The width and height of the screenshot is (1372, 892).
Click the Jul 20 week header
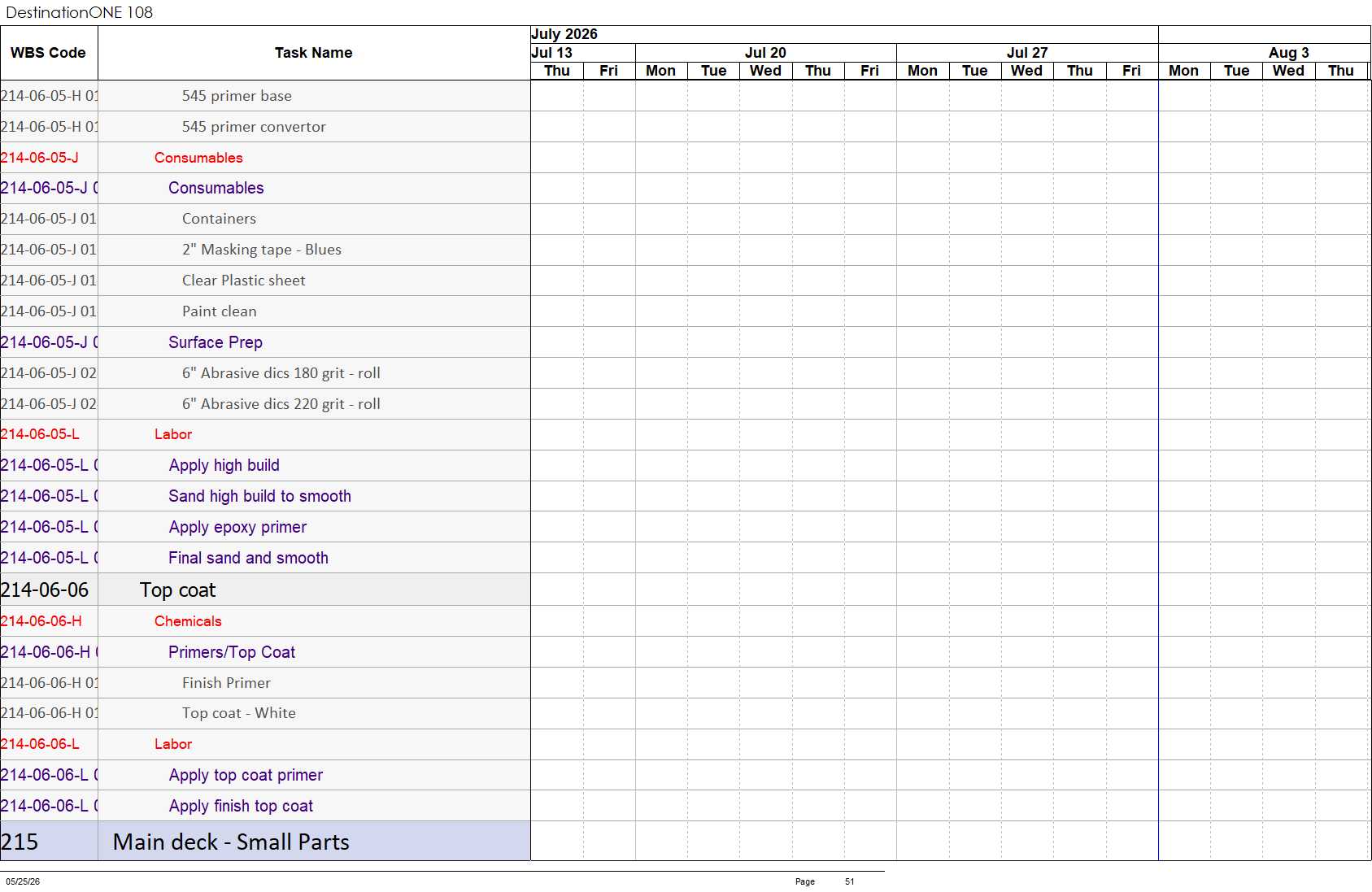(765, 53)
